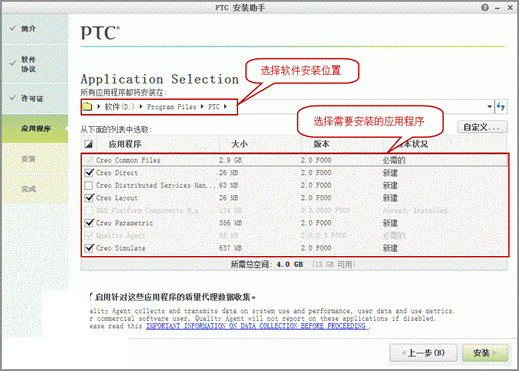Go to 许可证 step in sidebar
Viewport: 519px width, 371px height.
click(x=35, y=98)
